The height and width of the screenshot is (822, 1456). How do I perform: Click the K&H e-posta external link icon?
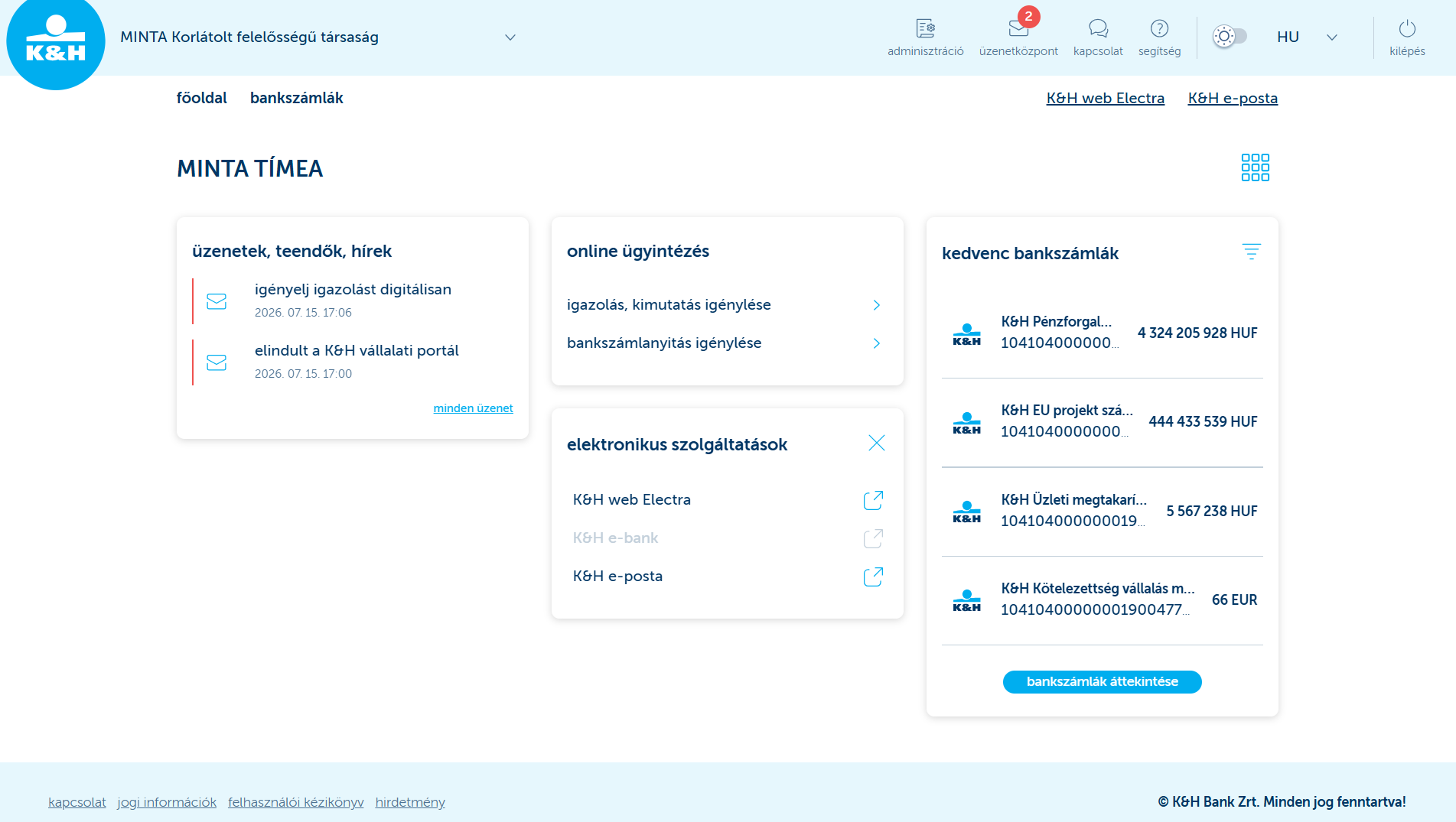point(873,577)
